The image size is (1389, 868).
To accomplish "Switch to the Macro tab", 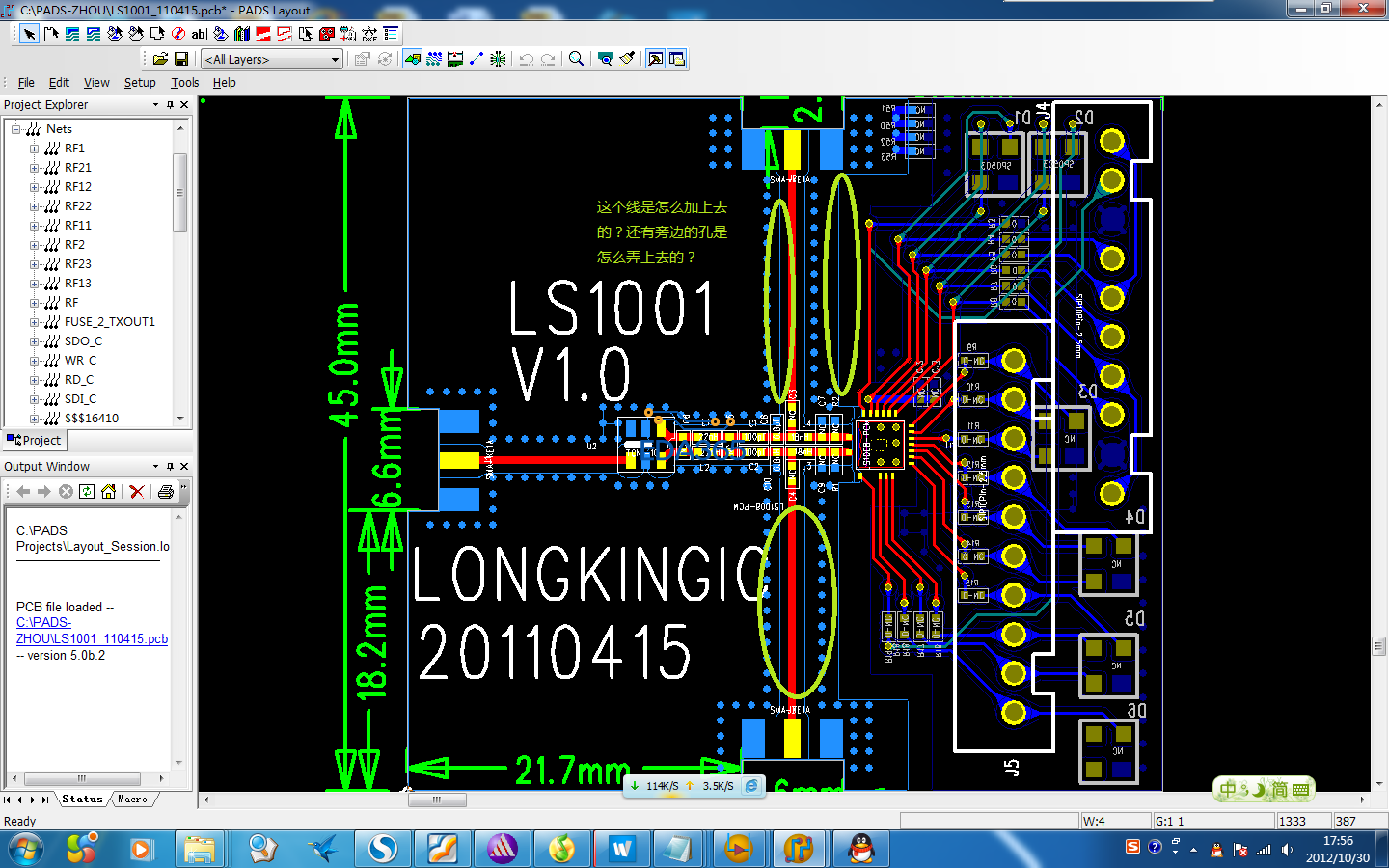I will click(133, 800).
